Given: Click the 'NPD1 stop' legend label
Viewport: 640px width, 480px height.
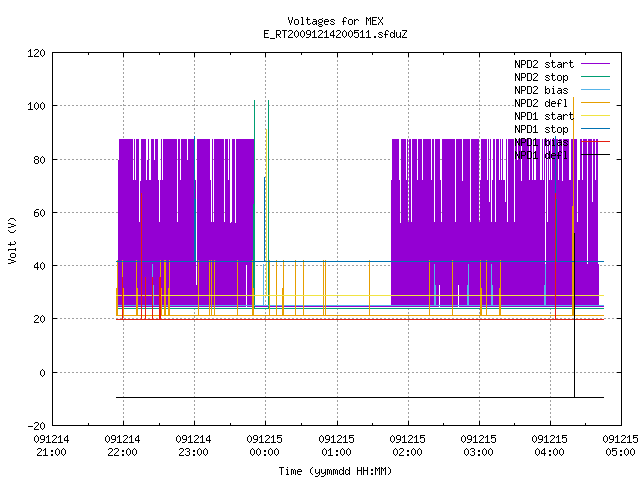Looking at the screenshot, I should click(x=541, y=129).
